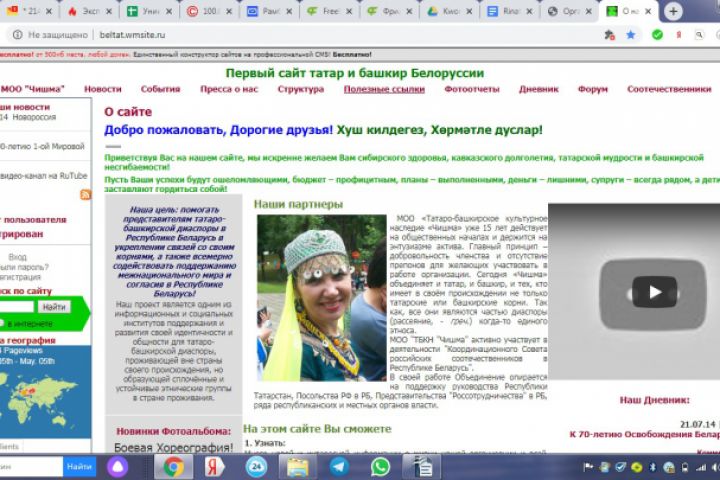Open Telegram from the taskbar
The height and width of the screenshot is (480, 720).
[x=339, y=467]
